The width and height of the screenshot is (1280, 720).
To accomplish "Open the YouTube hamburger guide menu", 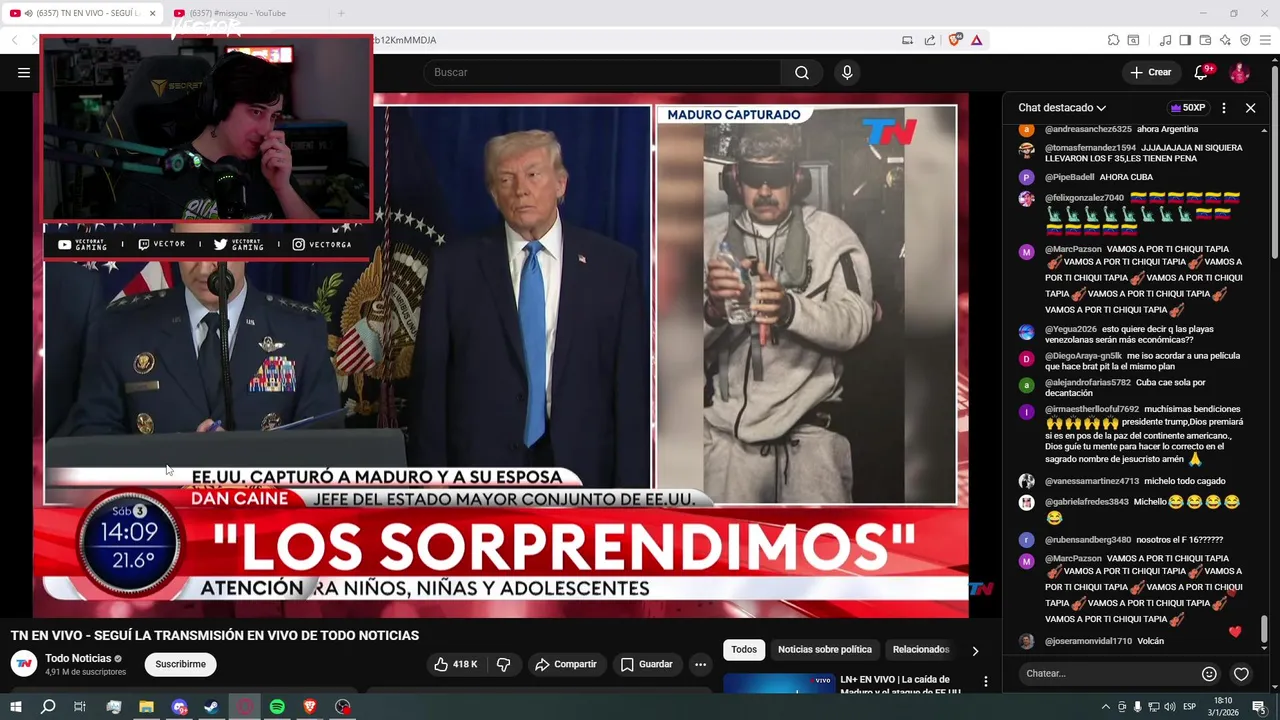I will point(24,72).
